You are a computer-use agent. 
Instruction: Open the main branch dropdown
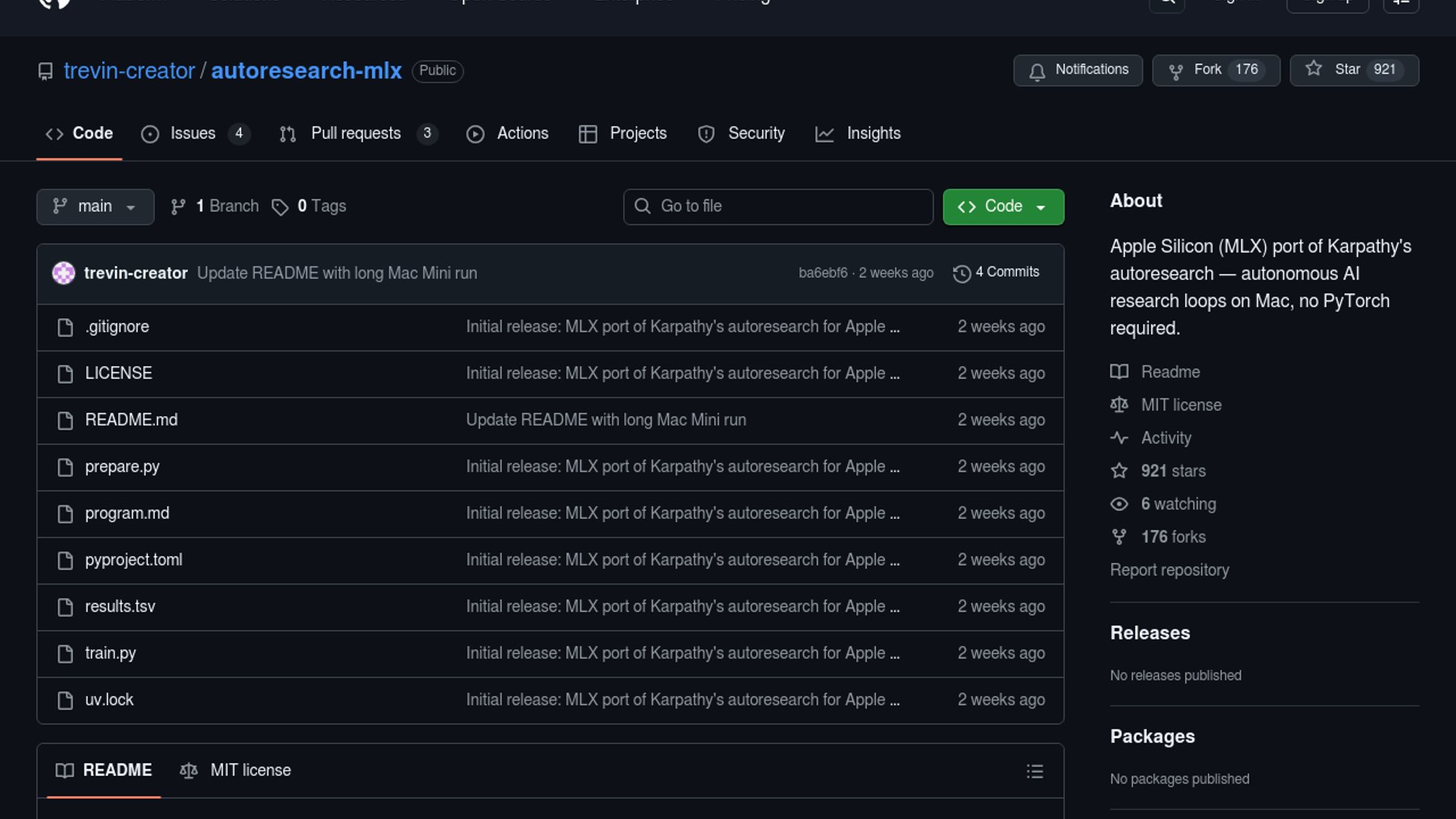point(95,206)
